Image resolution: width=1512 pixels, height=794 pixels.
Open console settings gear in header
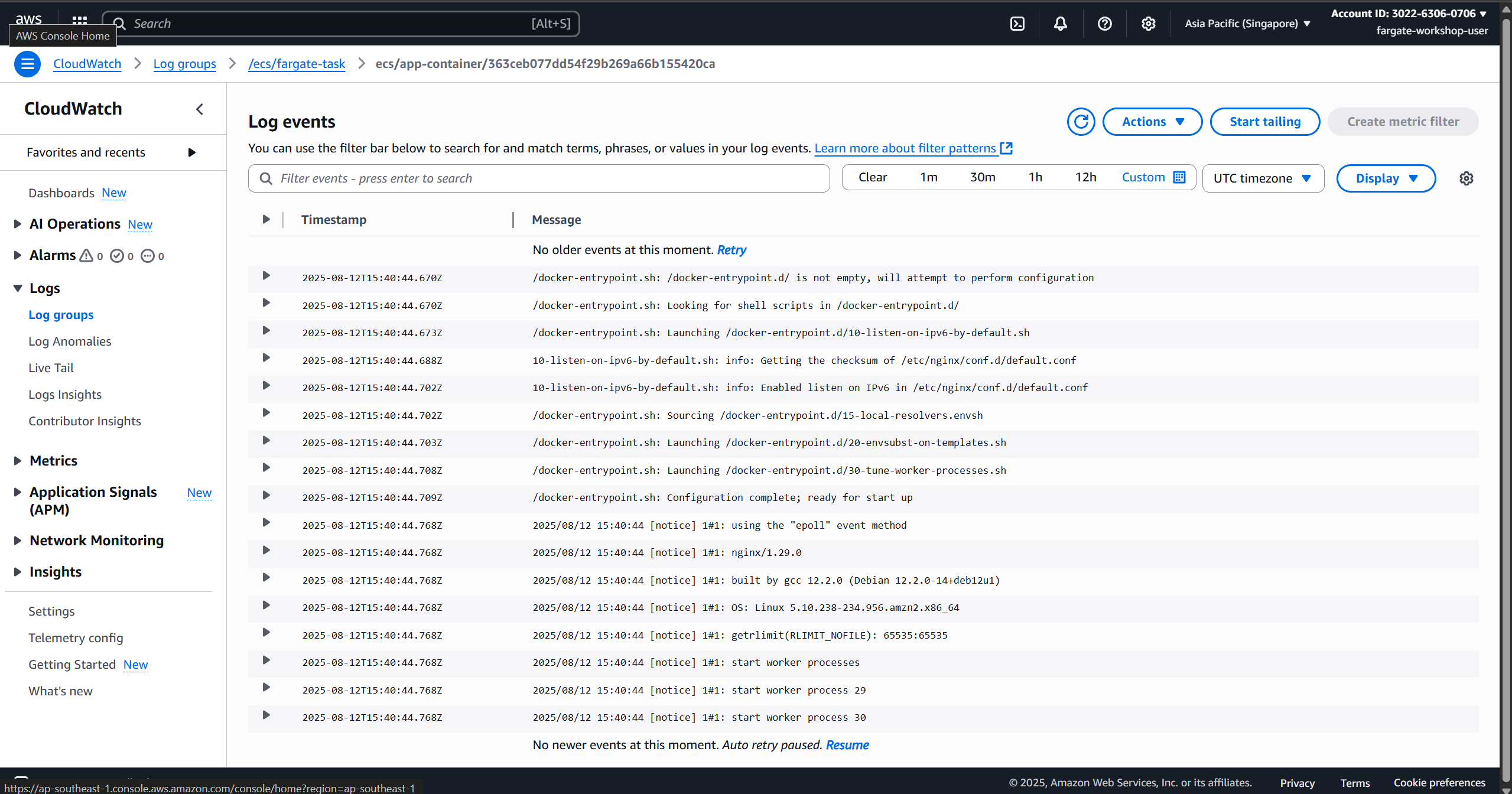(1148, 24)
